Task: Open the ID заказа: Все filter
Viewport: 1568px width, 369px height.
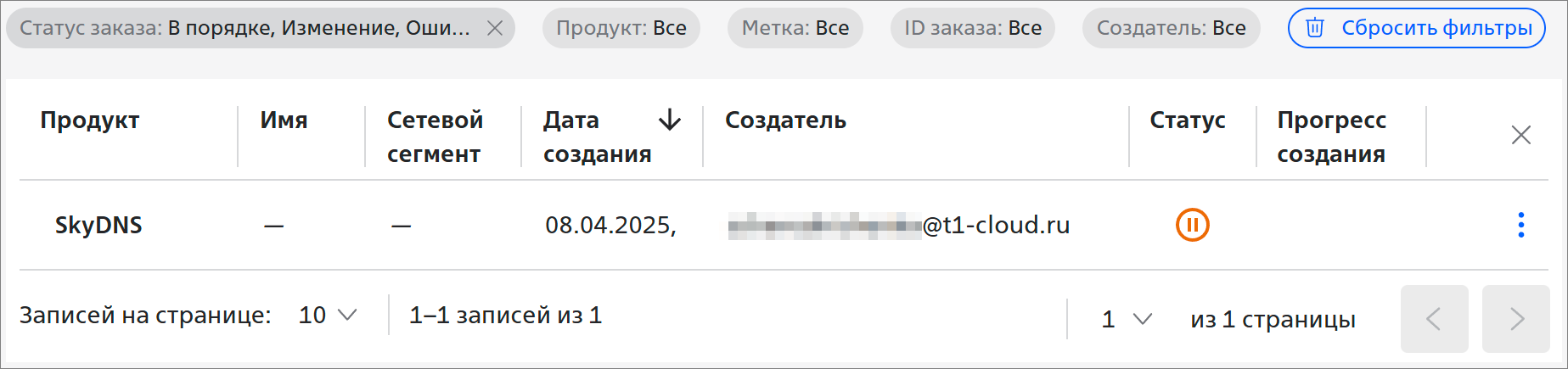Action: [973, 28]
